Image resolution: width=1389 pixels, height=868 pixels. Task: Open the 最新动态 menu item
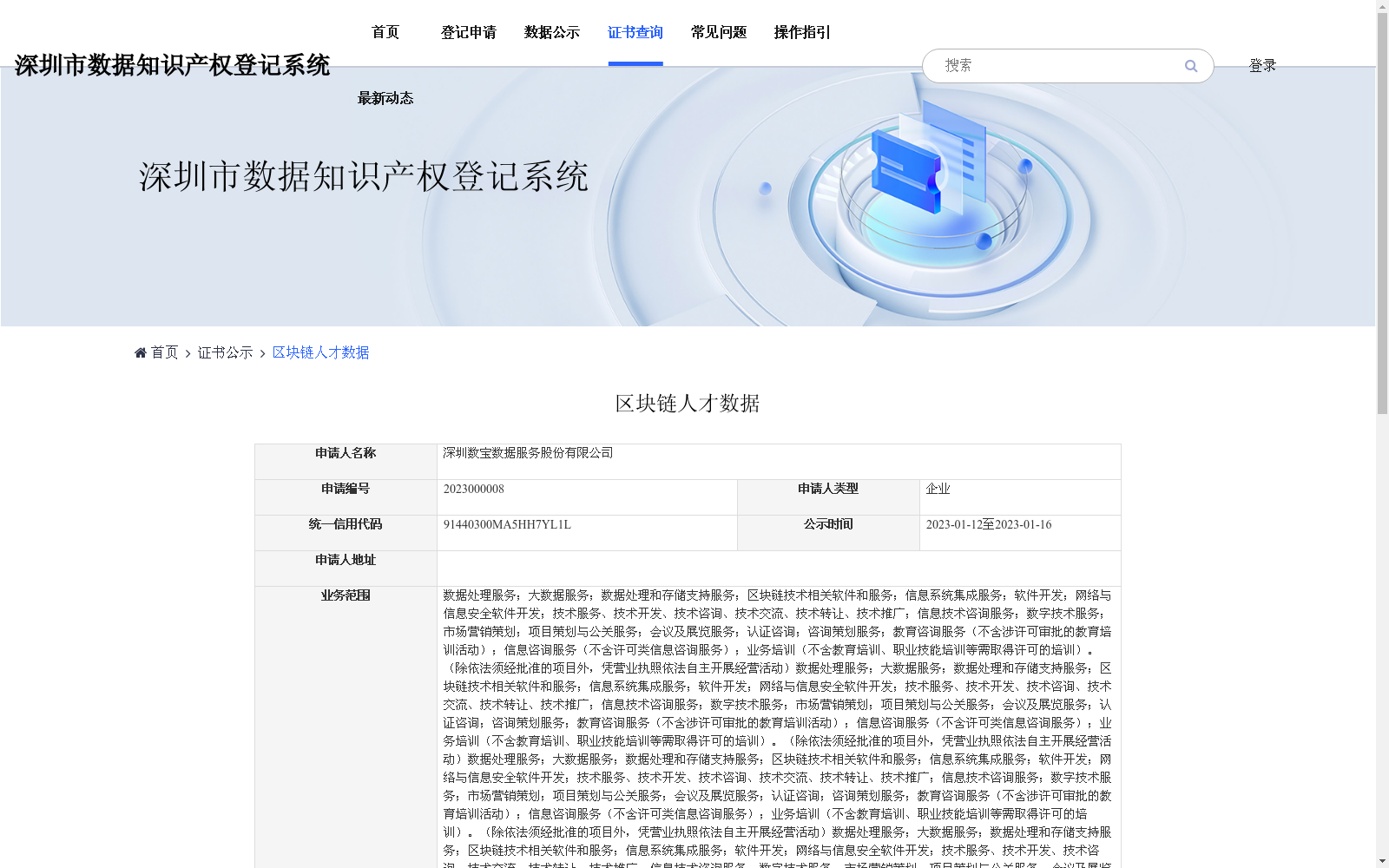(x=385, y=99)
